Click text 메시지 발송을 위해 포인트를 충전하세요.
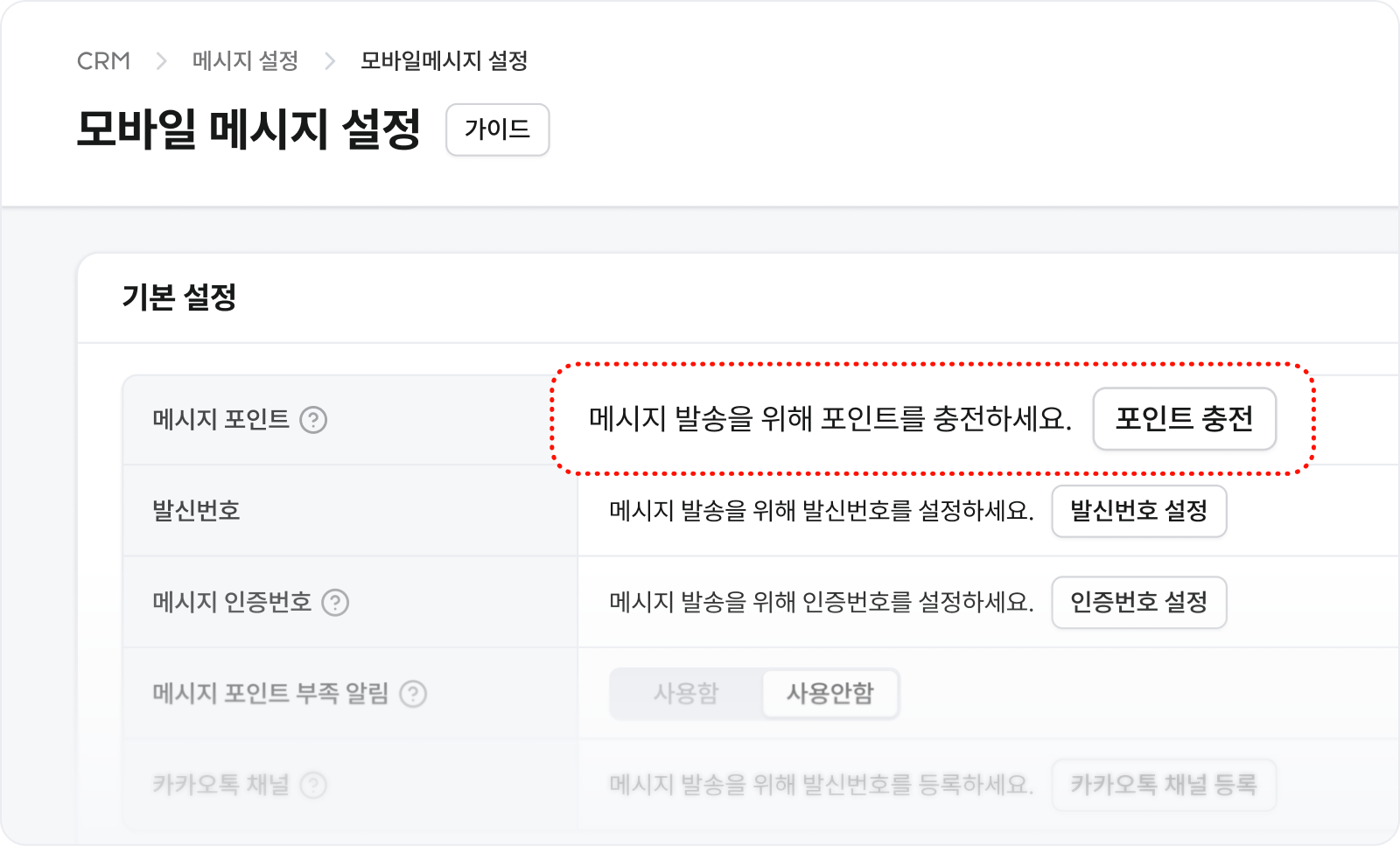Viewport: 1400px width, 846px height. click(x=829, y=419)
